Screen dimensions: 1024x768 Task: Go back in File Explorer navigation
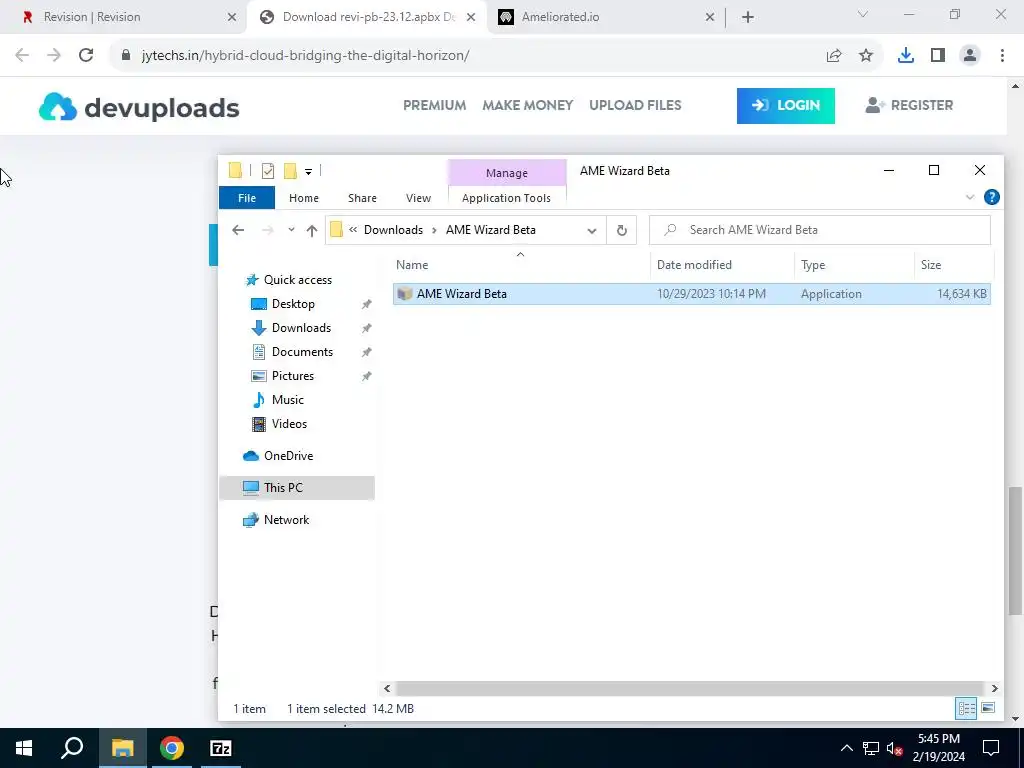click(238, 230)
